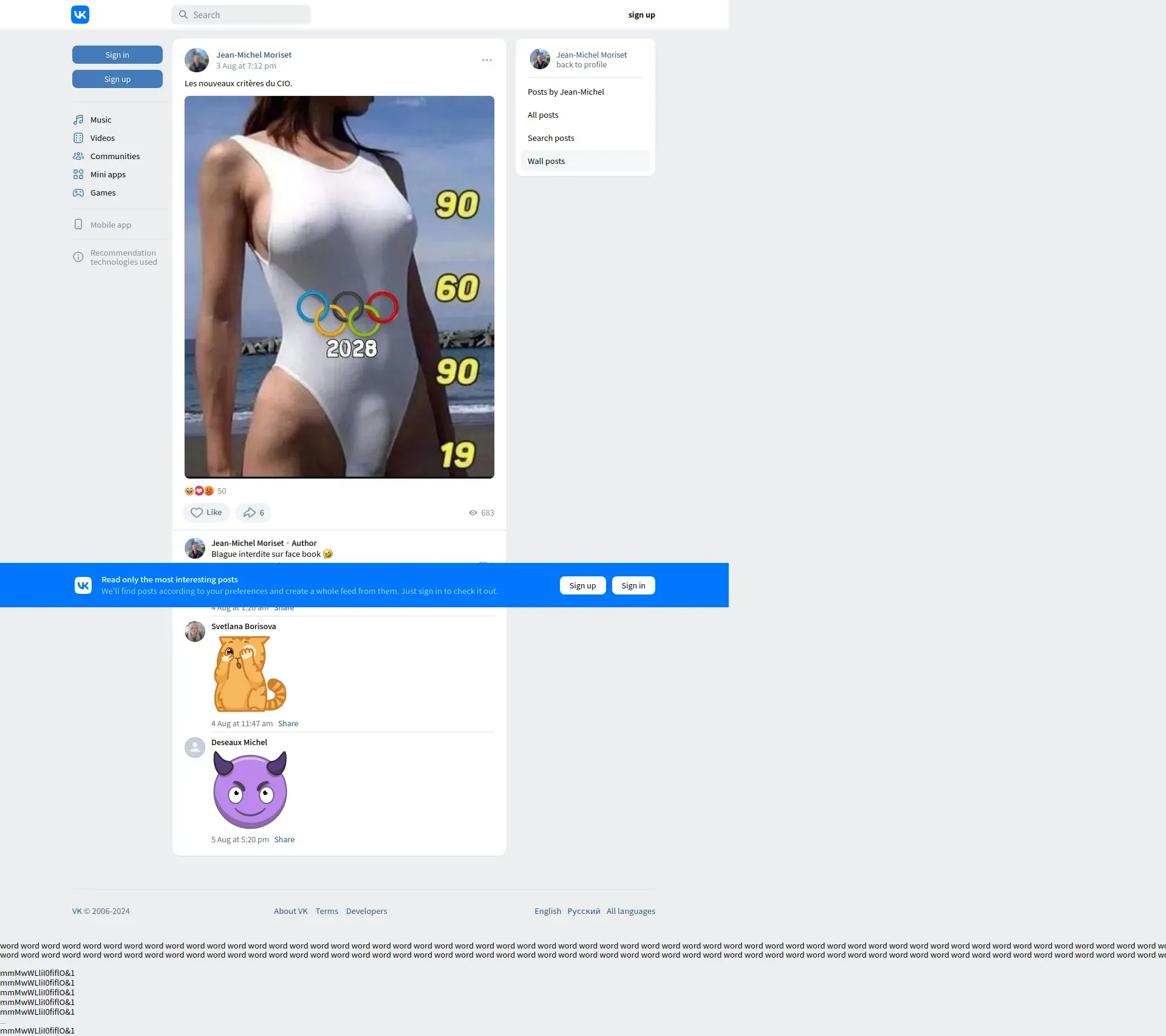Open the Games controller icon
This screenshot has width=1166, height=1036.
78,193
